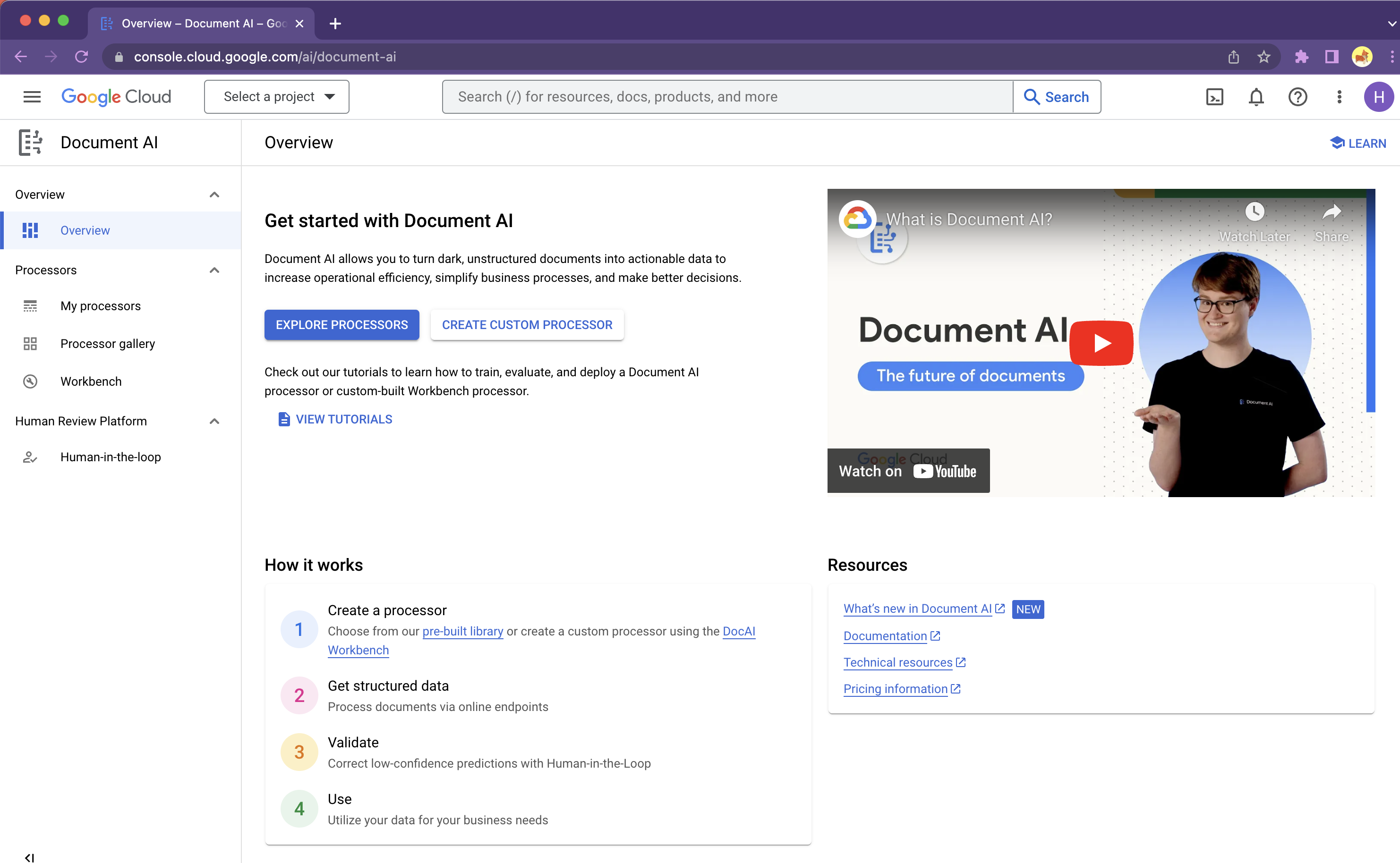
Task: Select the Overview menu item
Action: [85, 230]
